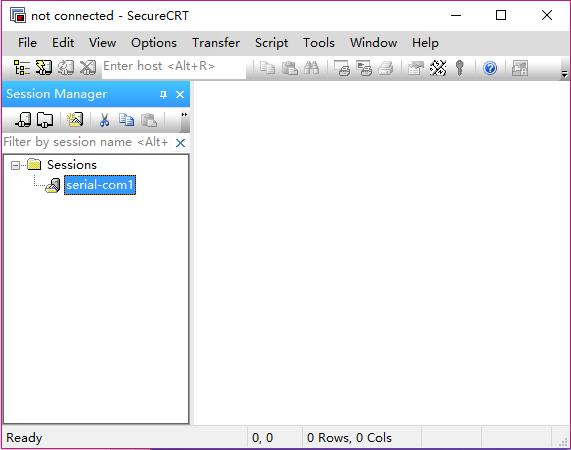Click Connect icon in Session Manager
Image resolution: width=571 pixels, height=450 pixels.
pos(23,120)
